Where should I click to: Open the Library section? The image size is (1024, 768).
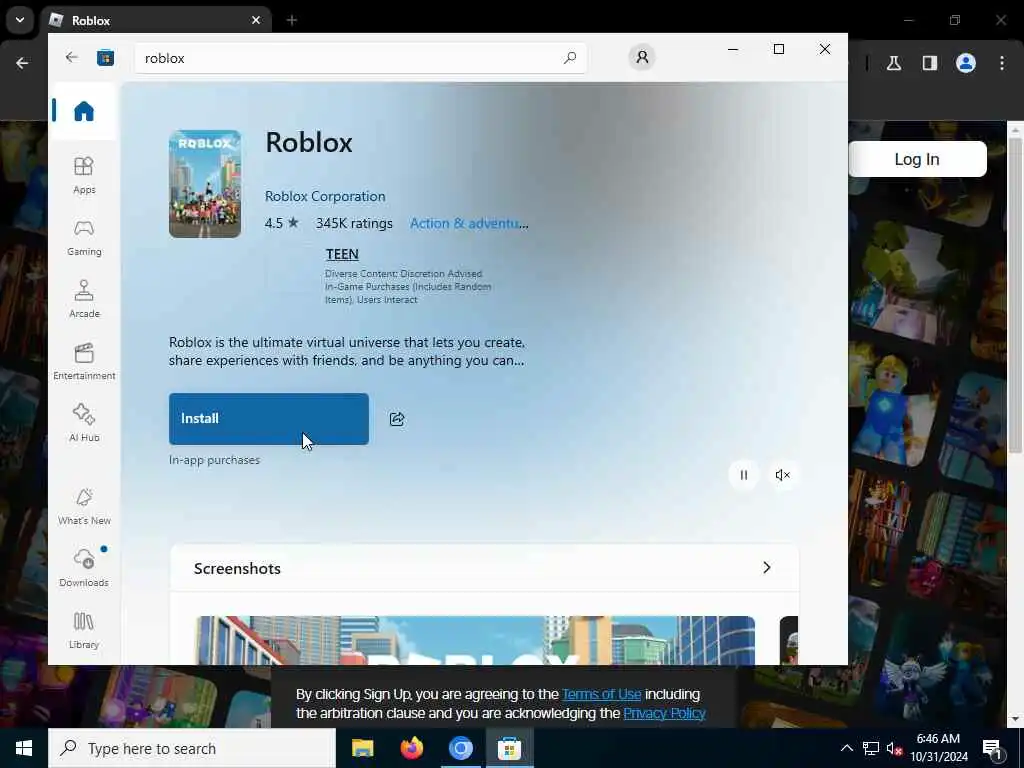(x=84, y=630)
